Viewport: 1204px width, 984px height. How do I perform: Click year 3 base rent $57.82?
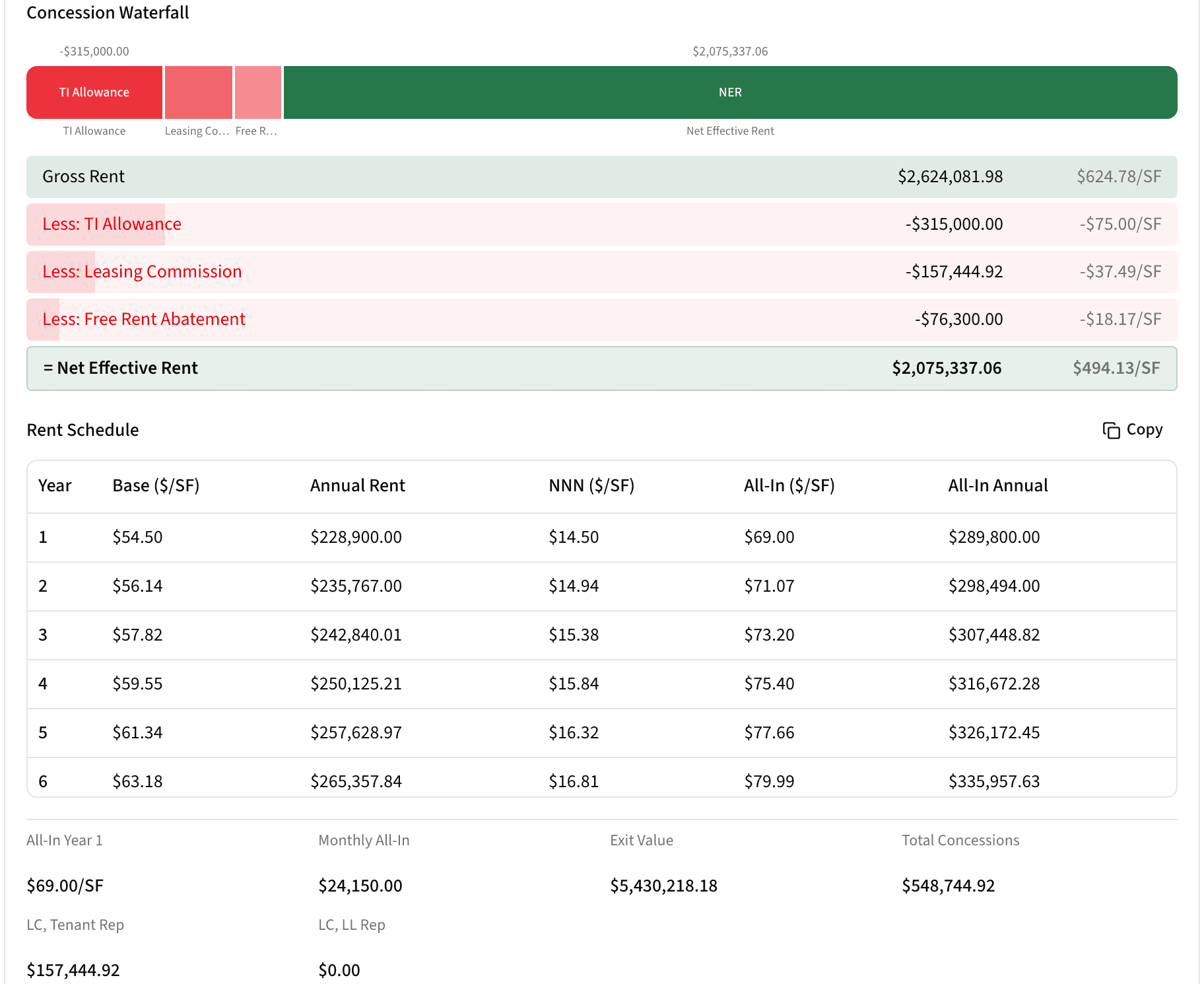[x=137, y=635]
